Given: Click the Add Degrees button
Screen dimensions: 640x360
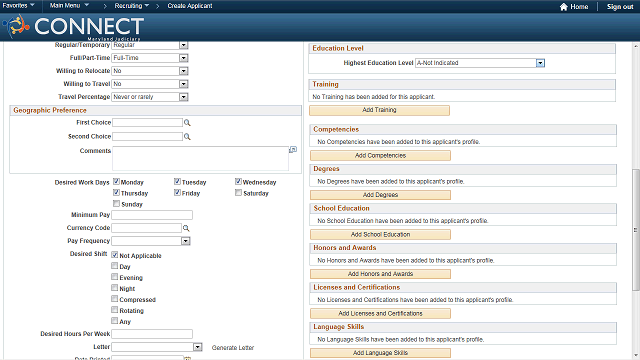Looking at the screenshot, I should coord(380,195).
